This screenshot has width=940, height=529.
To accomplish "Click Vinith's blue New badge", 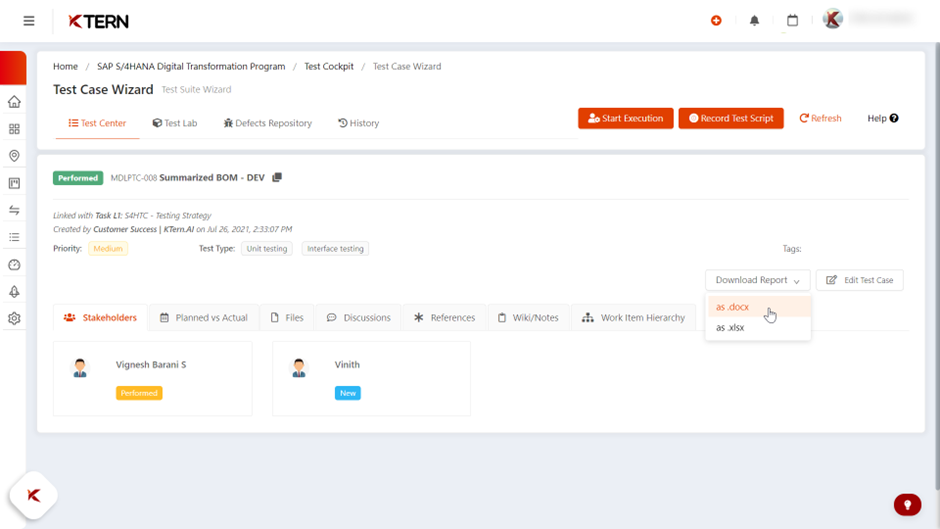I will [x=348, y=393].
